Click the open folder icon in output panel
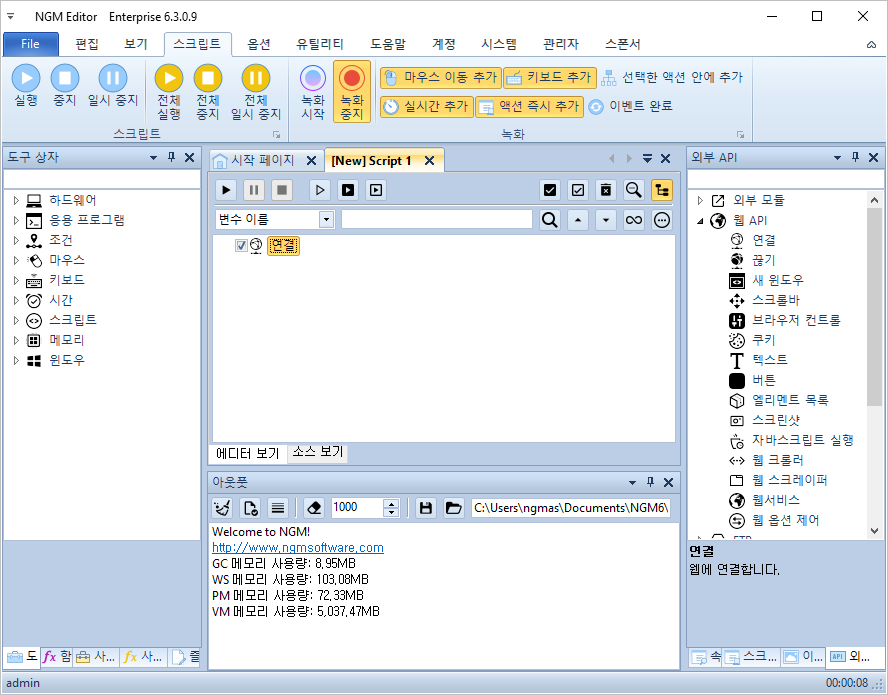888x695 pixels. click(x=453, y=508)
